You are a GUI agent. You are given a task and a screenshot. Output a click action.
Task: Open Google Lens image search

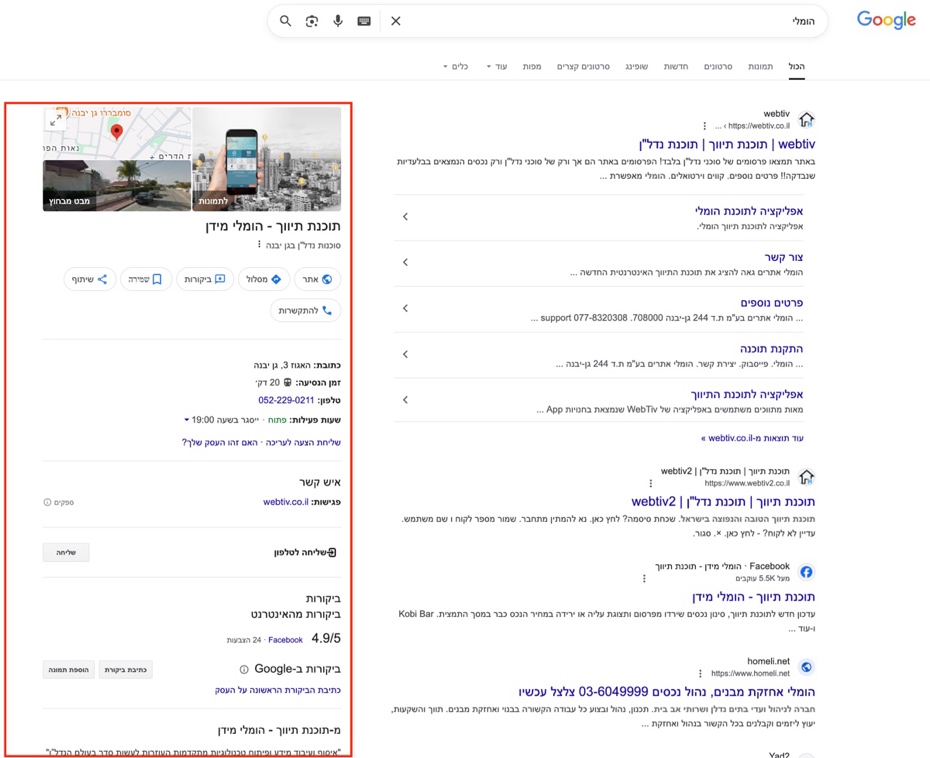312,21
